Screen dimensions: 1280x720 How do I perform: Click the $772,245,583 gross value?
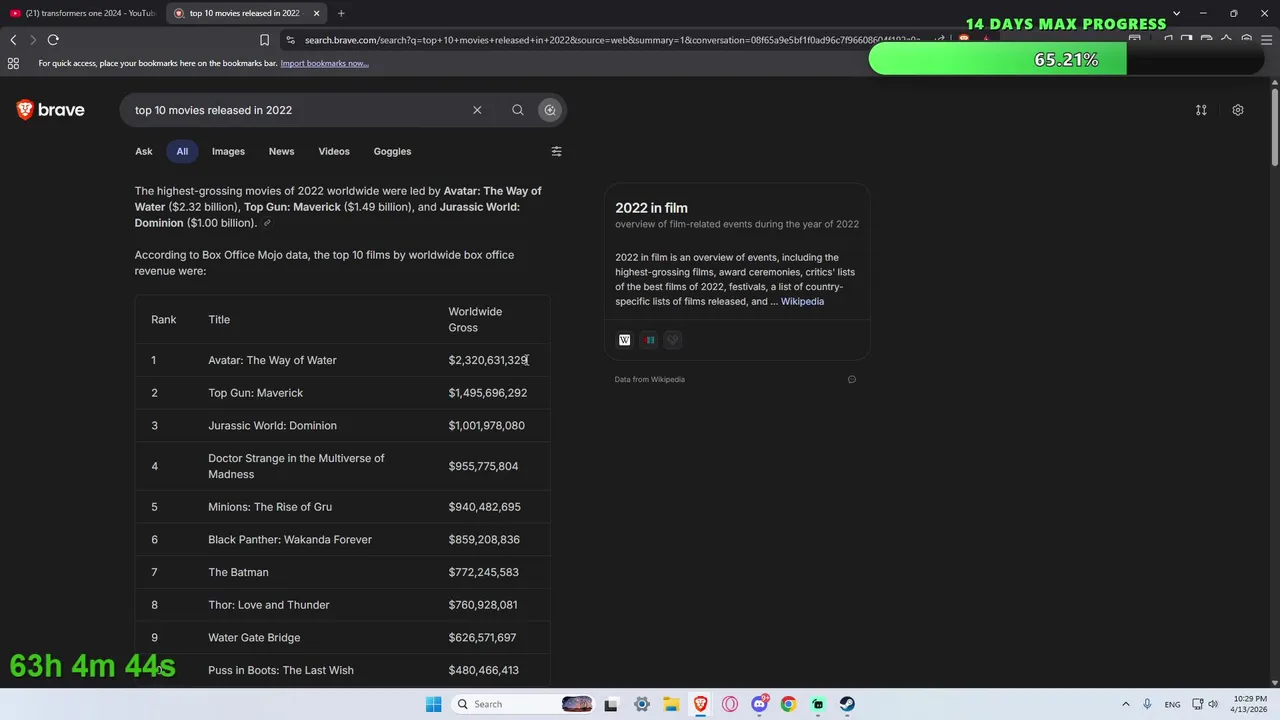(x=483, y=572)
